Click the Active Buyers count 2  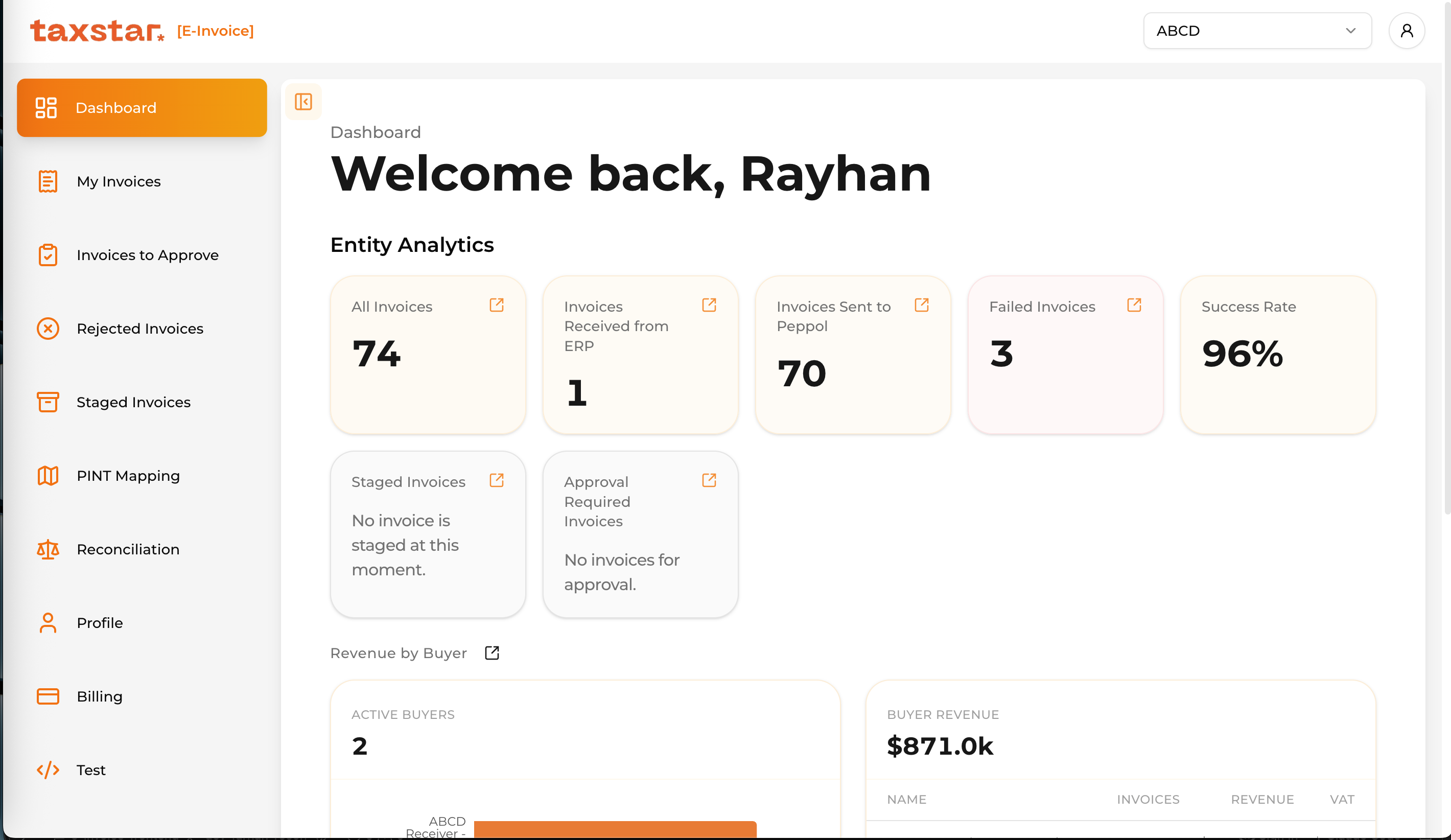[x=360, y=746]
